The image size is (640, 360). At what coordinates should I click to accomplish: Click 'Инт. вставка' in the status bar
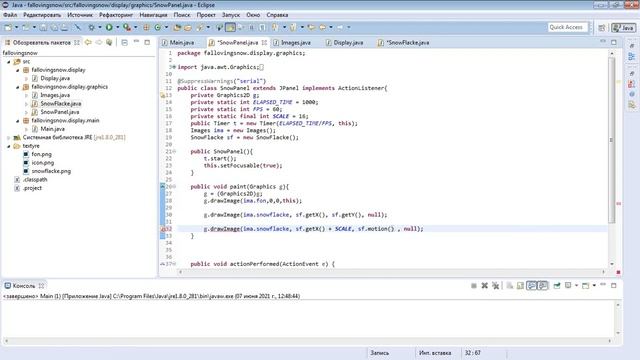tap(435, 353)
